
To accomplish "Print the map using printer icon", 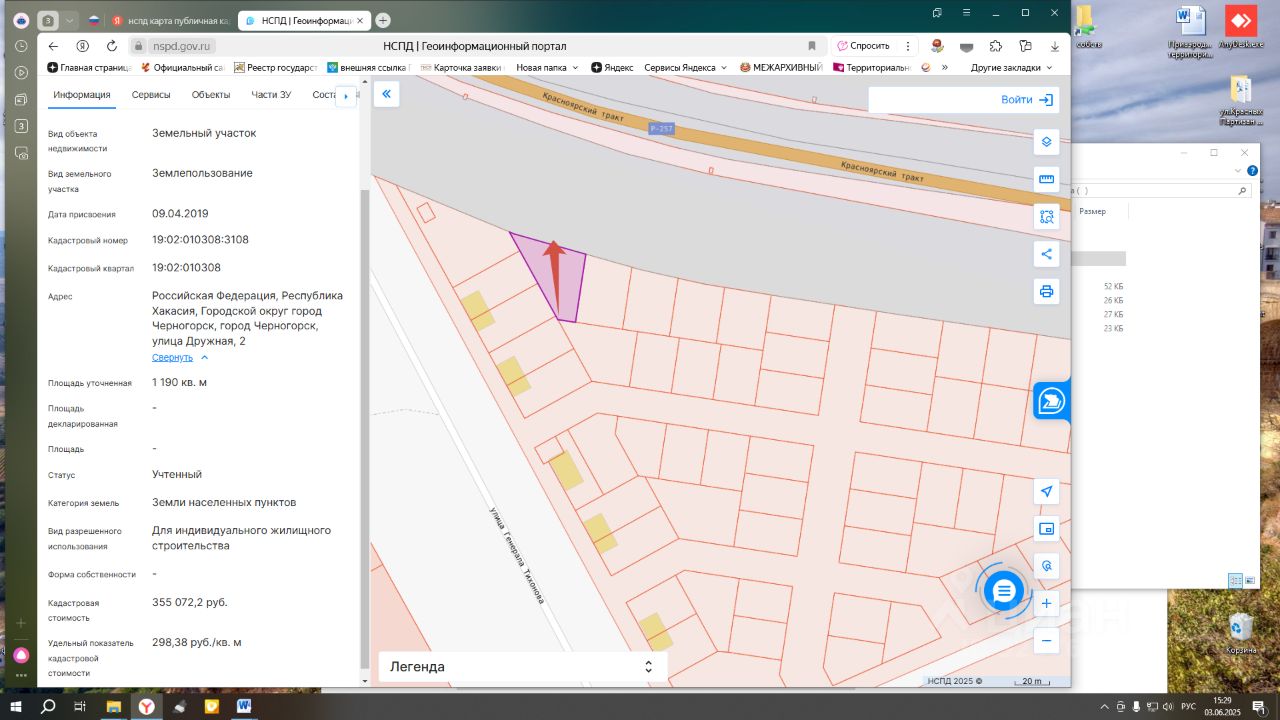I will click(x=1047, y=291).
